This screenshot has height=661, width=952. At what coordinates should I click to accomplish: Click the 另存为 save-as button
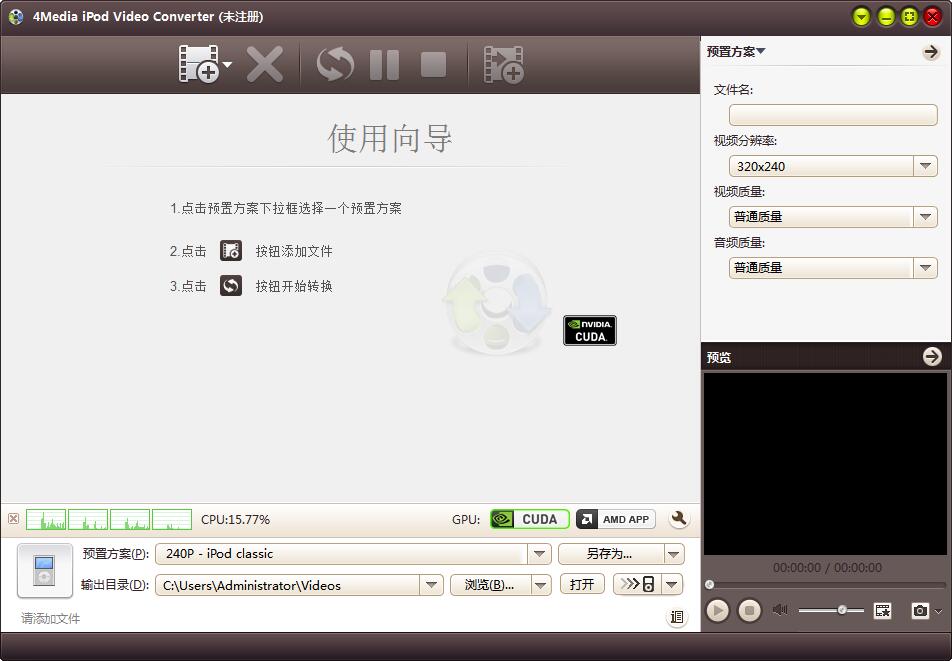pos(608,553)
